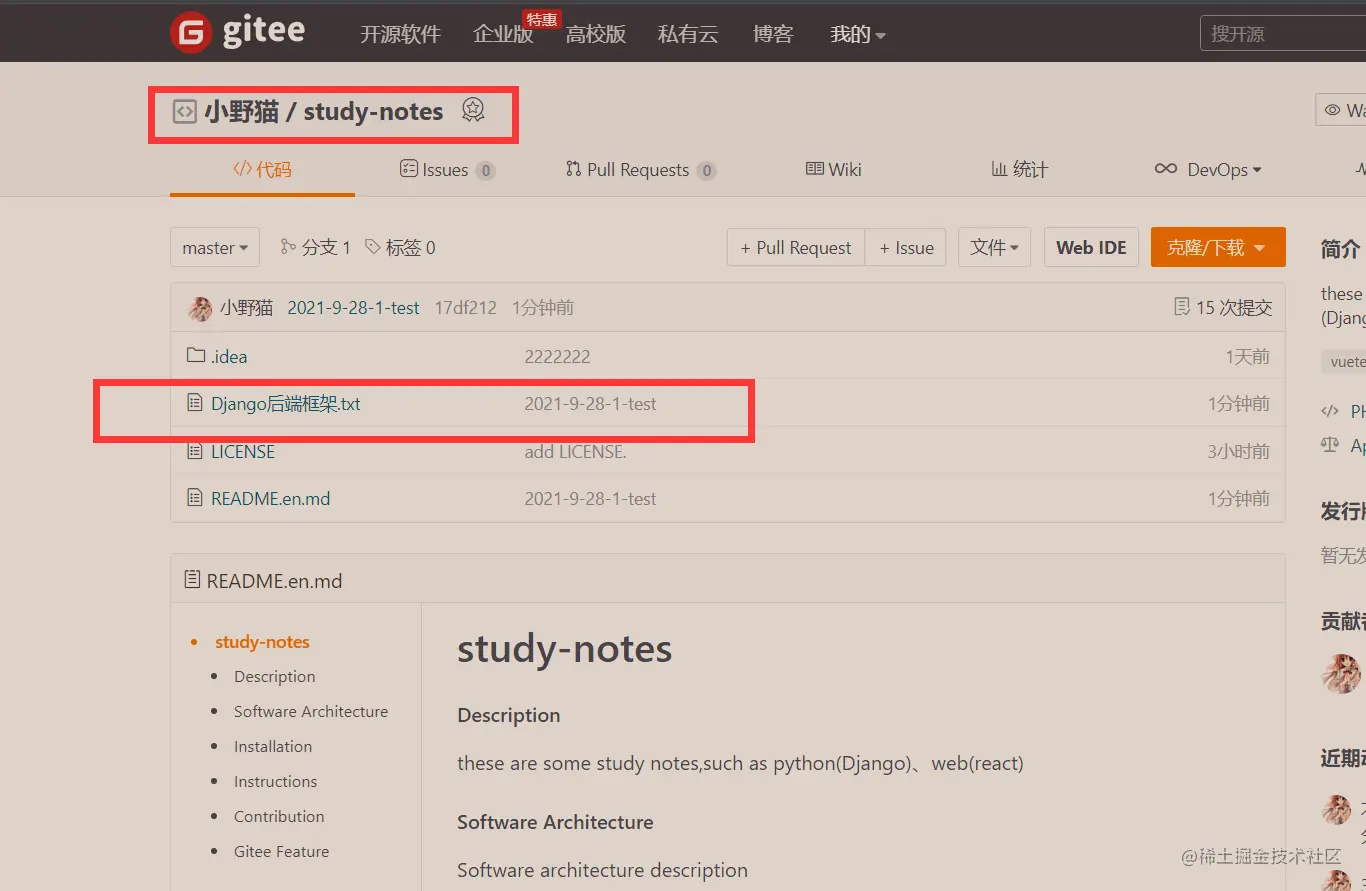Open the study-notes repository title link
The width and height of the screenshot is (1366, 891).
(373, 111)
